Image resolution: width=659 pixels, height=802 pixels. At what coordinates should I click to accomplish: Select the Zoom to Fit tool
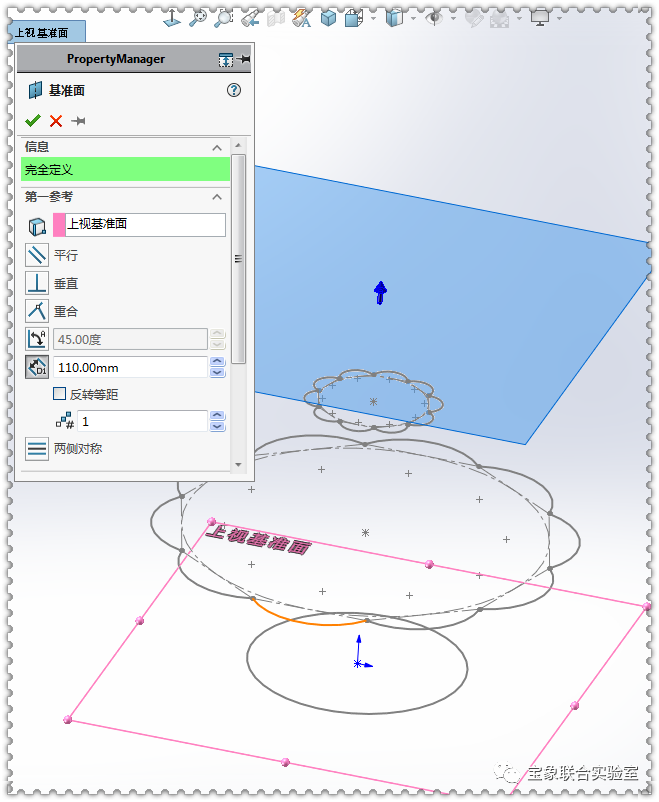pos(197,18)
